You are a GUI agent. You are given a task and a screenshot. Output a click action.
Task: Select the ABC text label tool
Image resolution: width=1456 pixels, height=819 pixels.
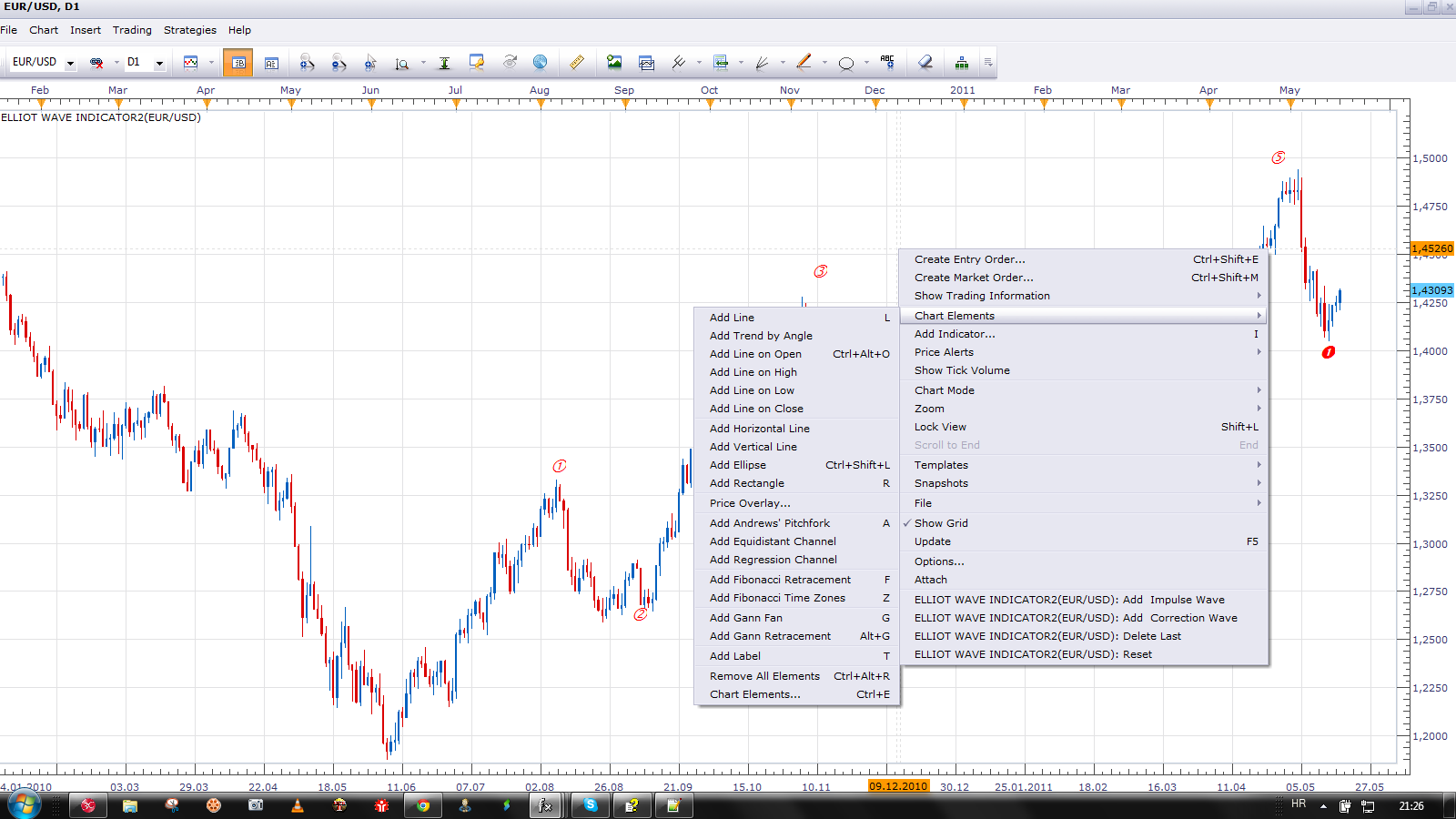coord(887,63)
